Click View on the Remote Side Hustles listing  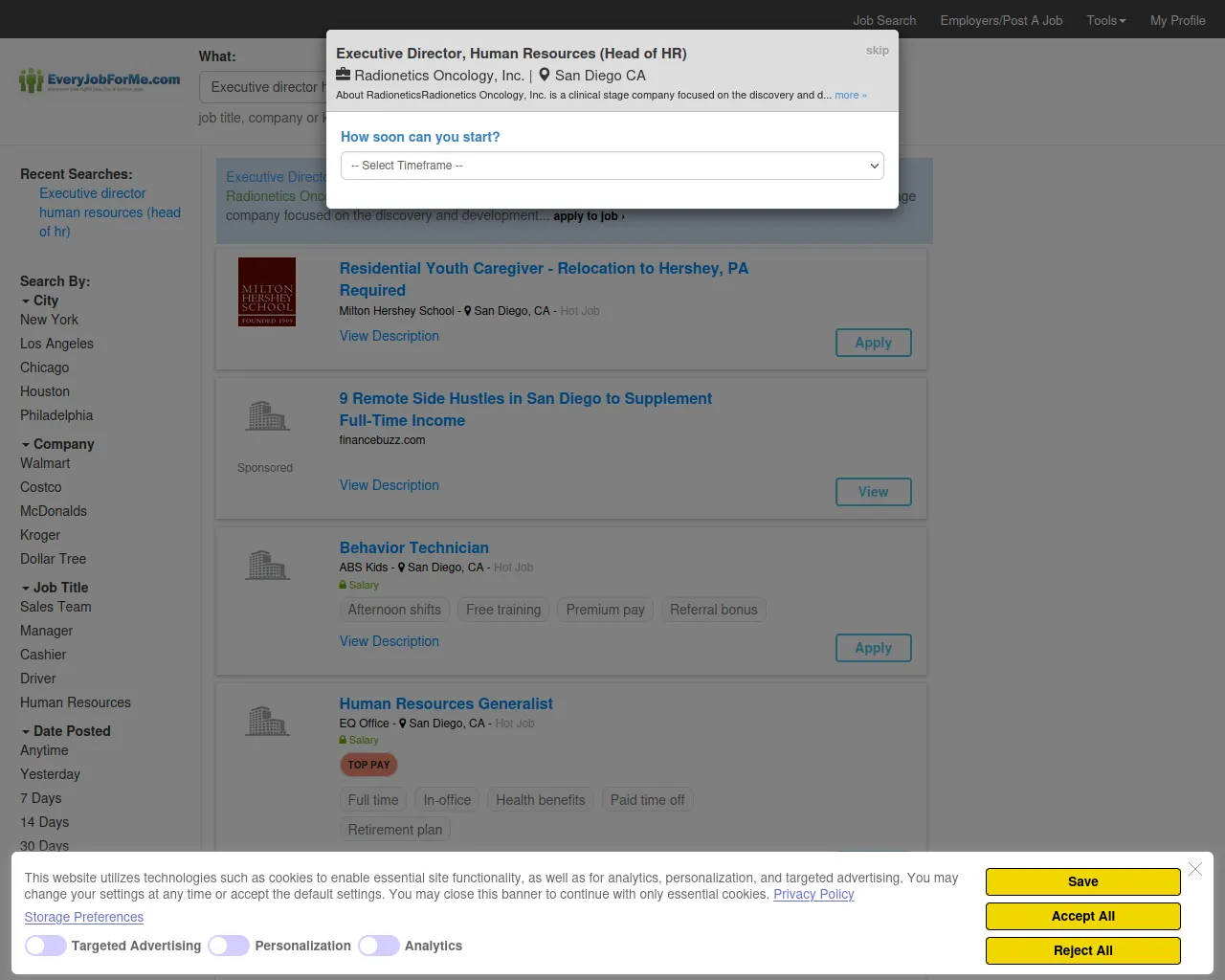tap(873, 492)
